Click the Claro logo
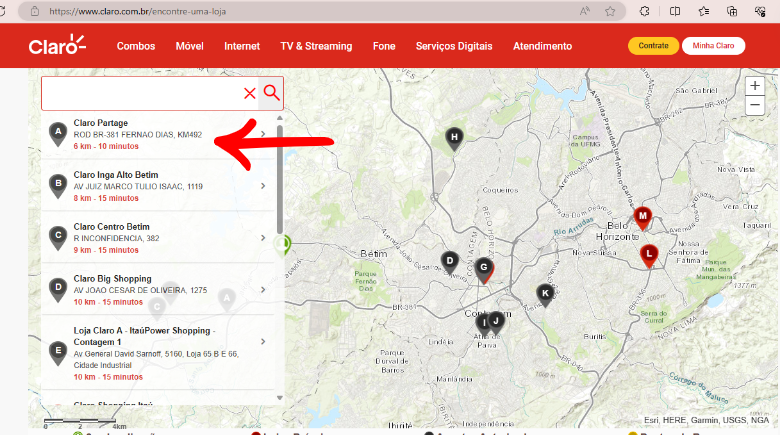The height and width of the screenshot is (435, 780). click(x=57, y=45)
